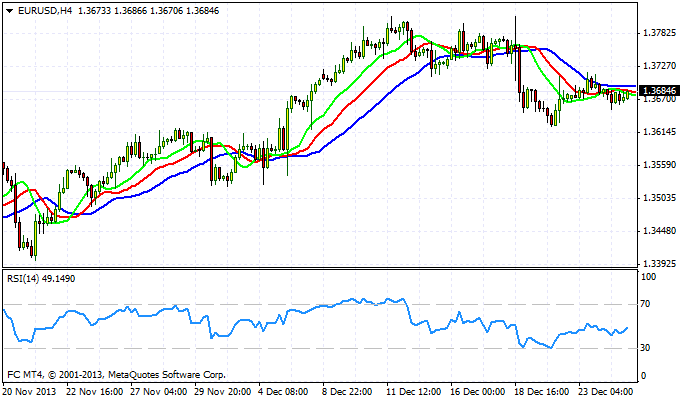Screen dimensions: 680x400
Task: Click the 1.37270 price axis label
Action: (x=660, y=66)
